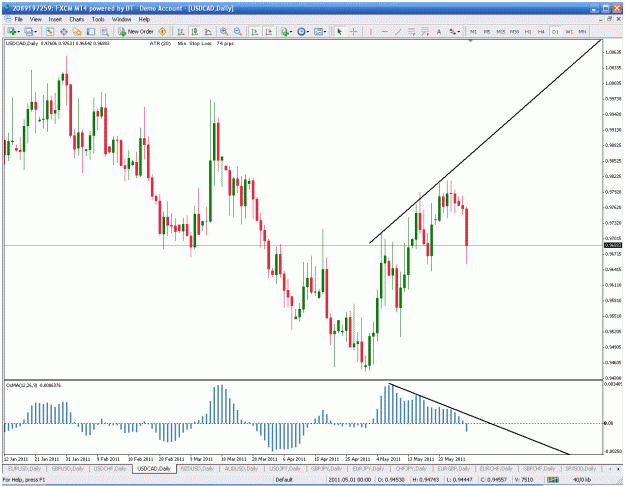The width and height of the screenshot is (625, 486).
Task: Switch to the NZDUSD,Daily chart tab
Action: click(x=197, y=468)
